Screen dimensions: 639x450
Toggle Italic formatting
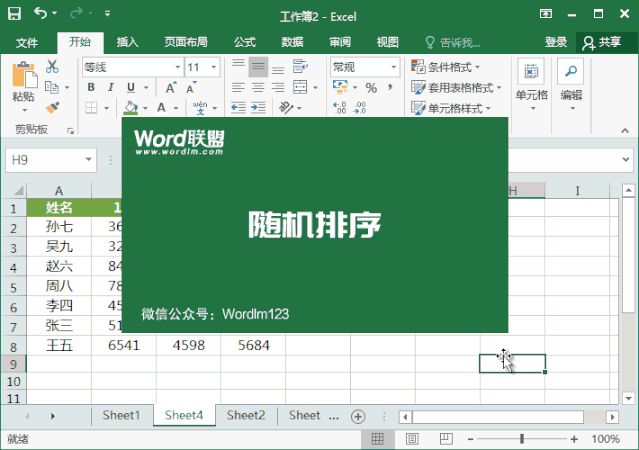[x=110, y=87]
